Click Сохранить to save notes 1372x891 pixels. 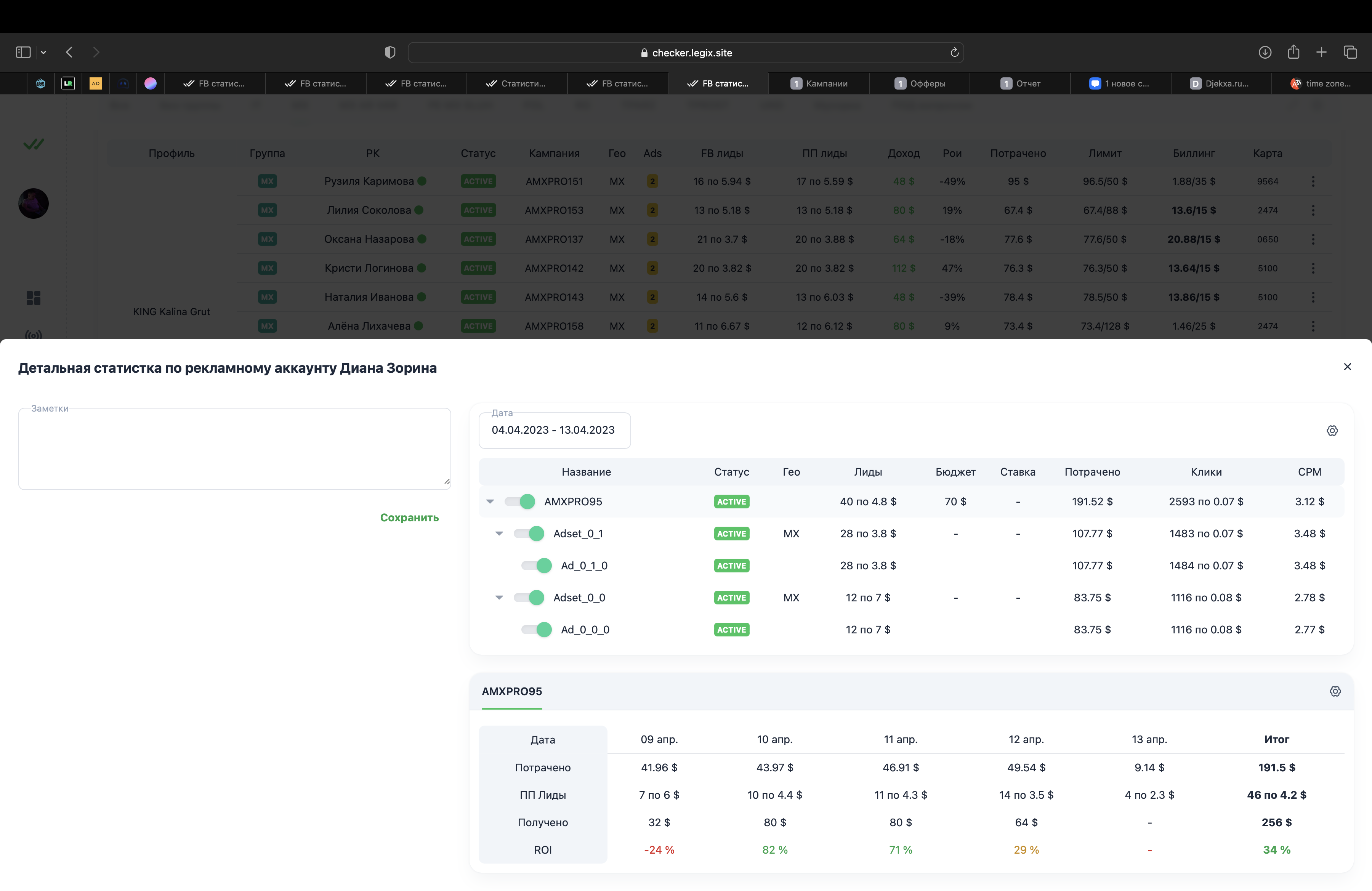click(x=409, y=518)
